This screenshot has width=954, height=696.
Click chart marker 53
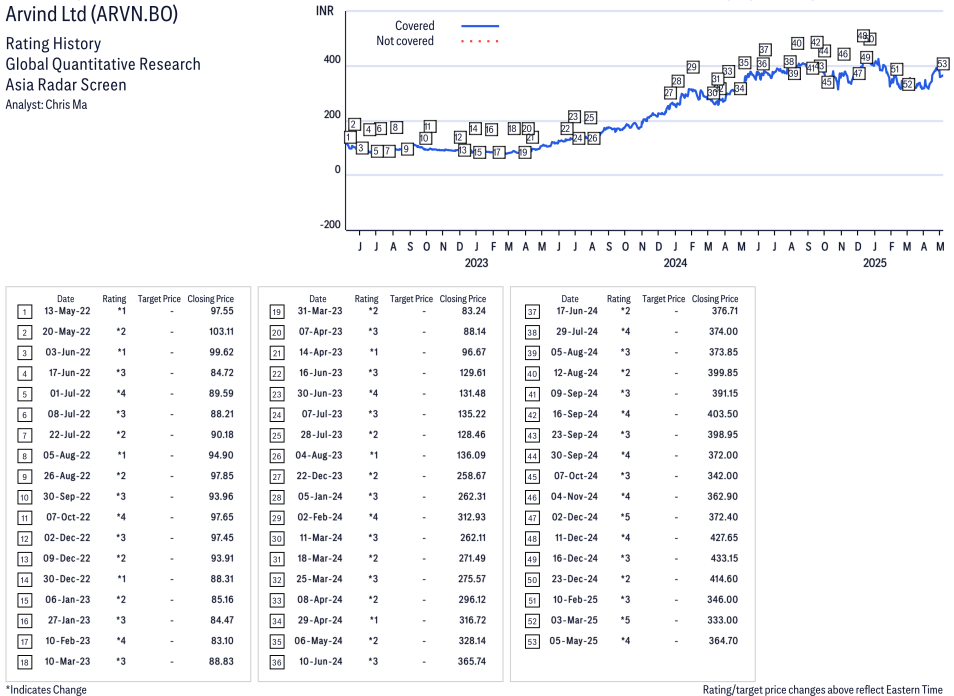pos(942,63)
